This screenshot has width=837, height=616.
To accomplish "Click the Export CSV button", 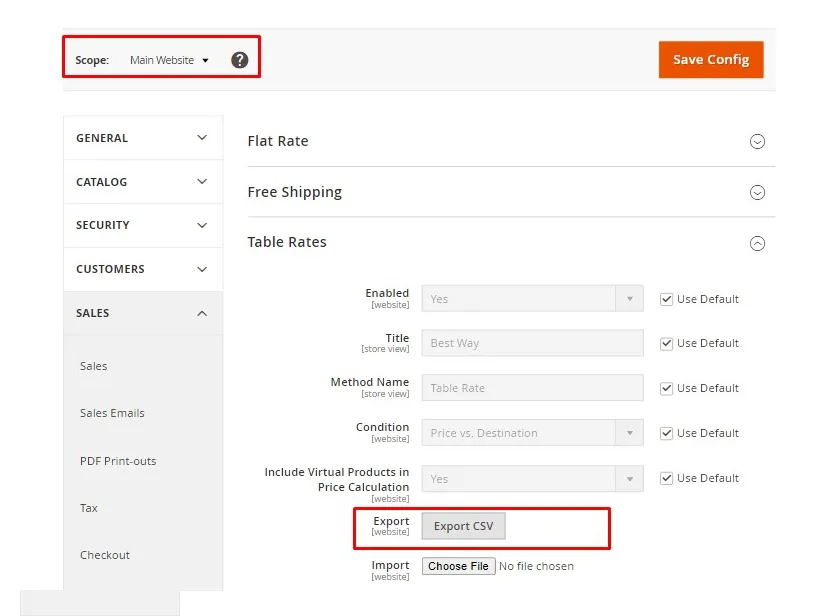I will tap(465, 525).
